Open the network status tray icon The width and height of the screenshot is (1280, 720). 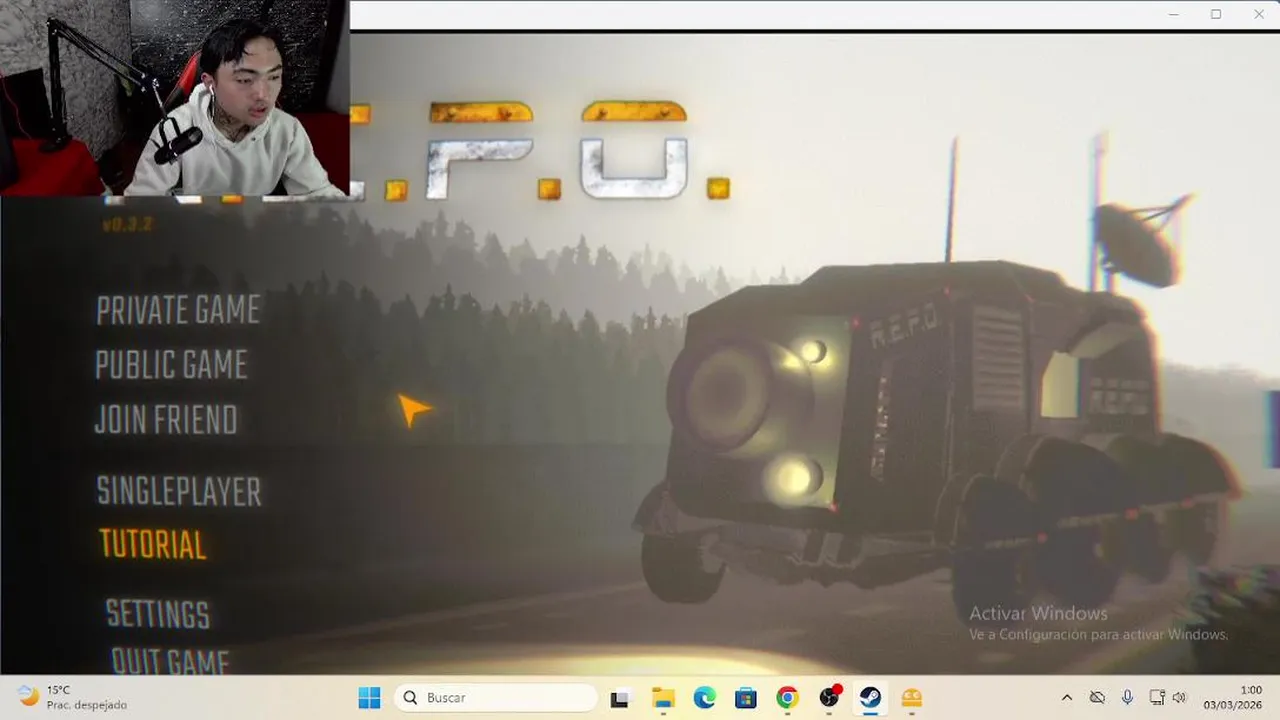pos(1157,698)
